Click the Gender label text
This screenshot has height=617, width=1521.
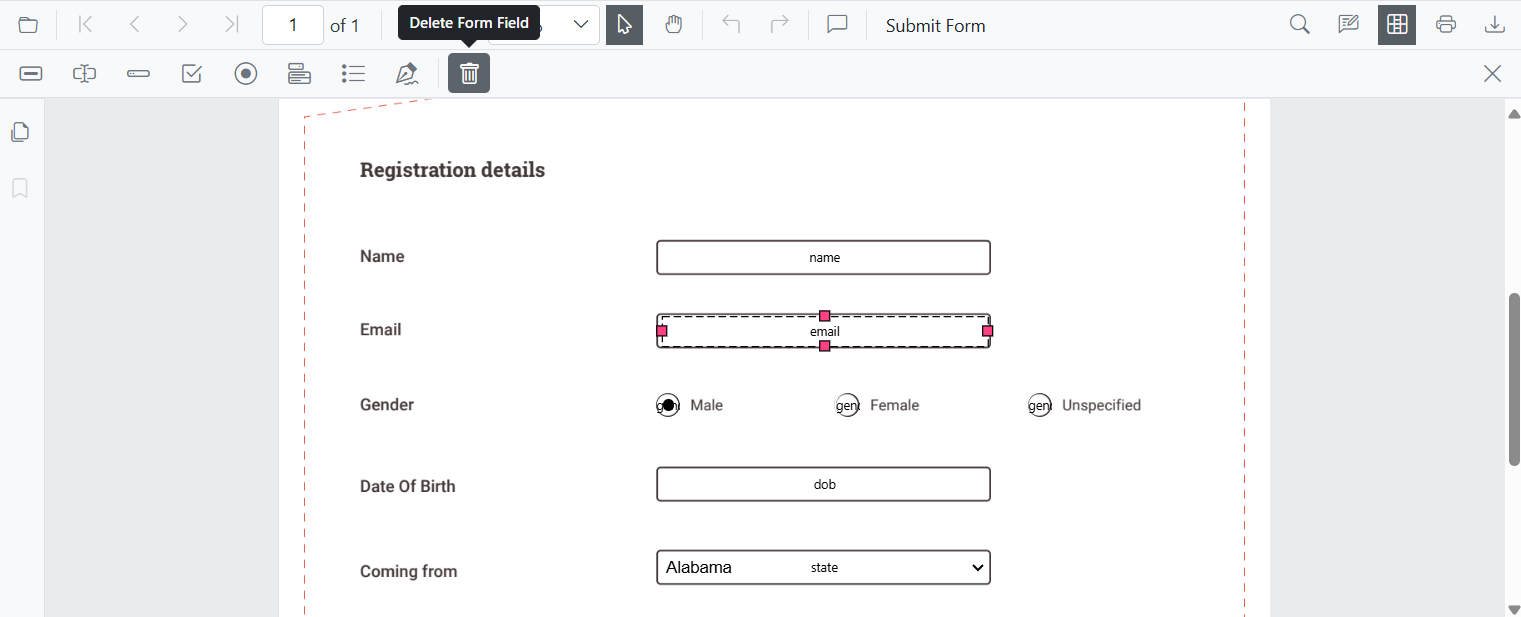[x=387, y=405]
